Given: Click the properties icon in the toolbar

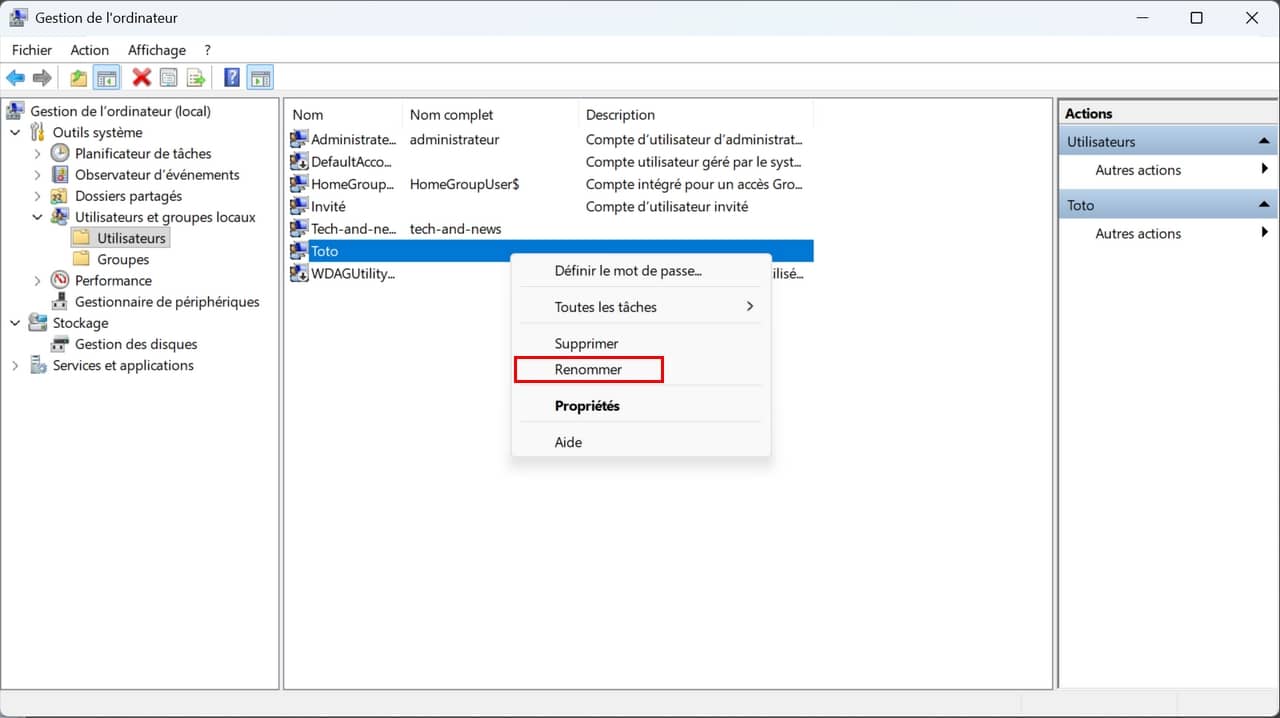Looking at the screenshot, I should tap(169, 78).
